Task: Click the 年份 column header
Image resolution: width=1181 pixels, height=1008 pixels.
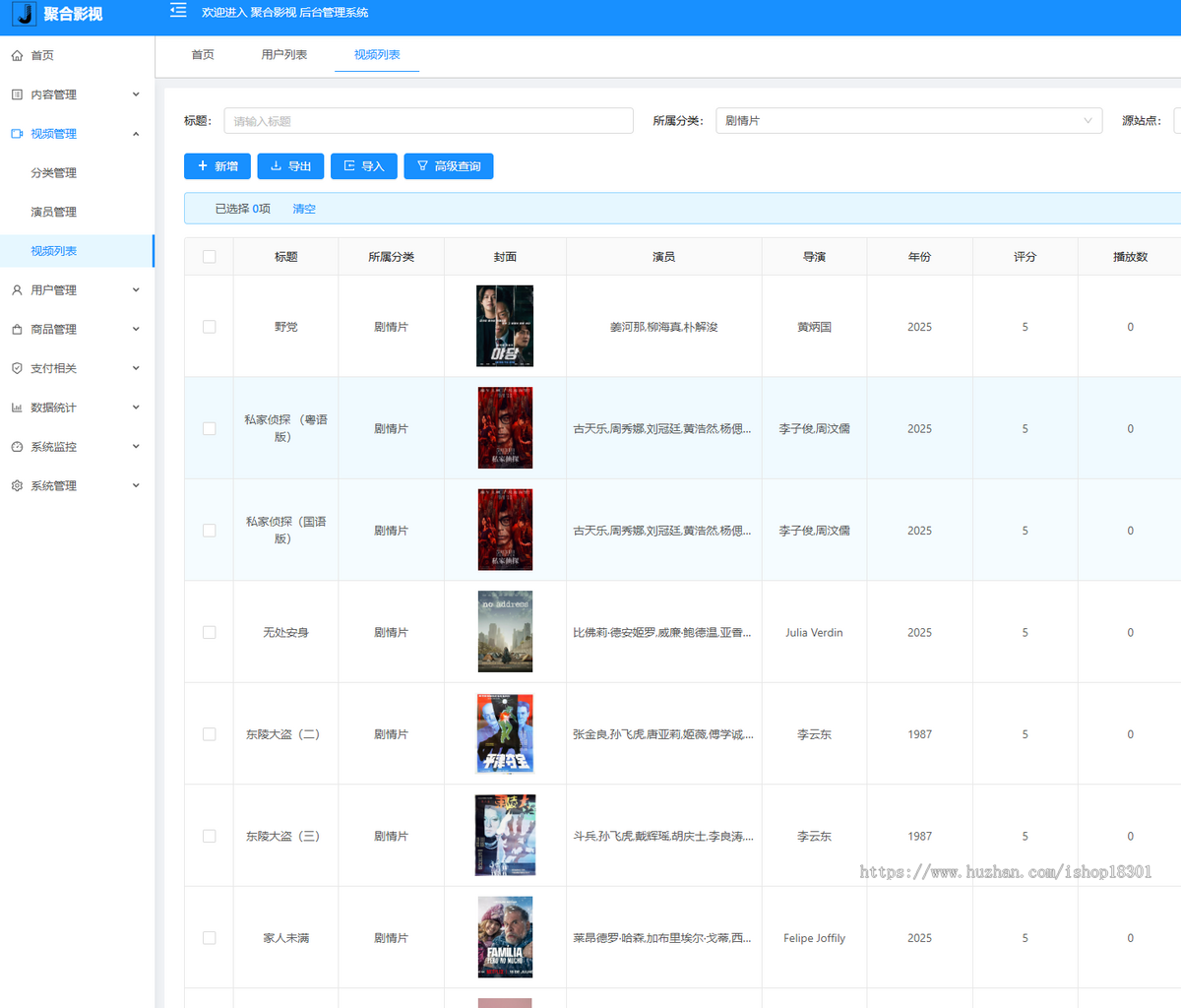Action: 919,257
